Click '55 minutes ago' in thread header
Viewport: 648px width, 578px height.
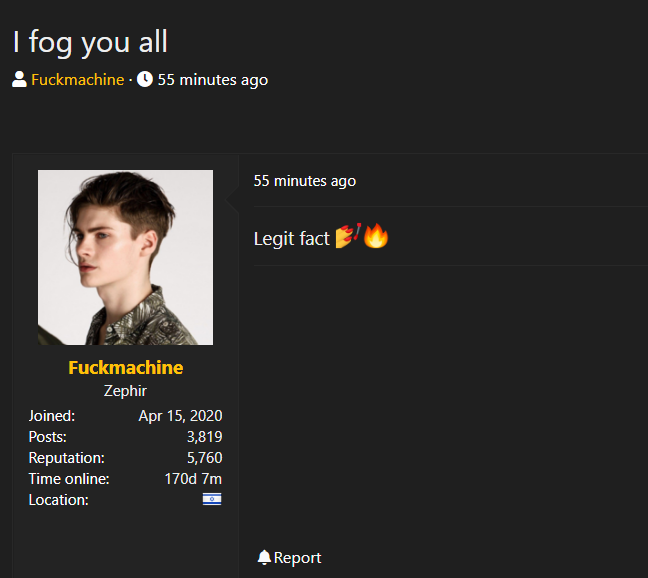(213, 80)
